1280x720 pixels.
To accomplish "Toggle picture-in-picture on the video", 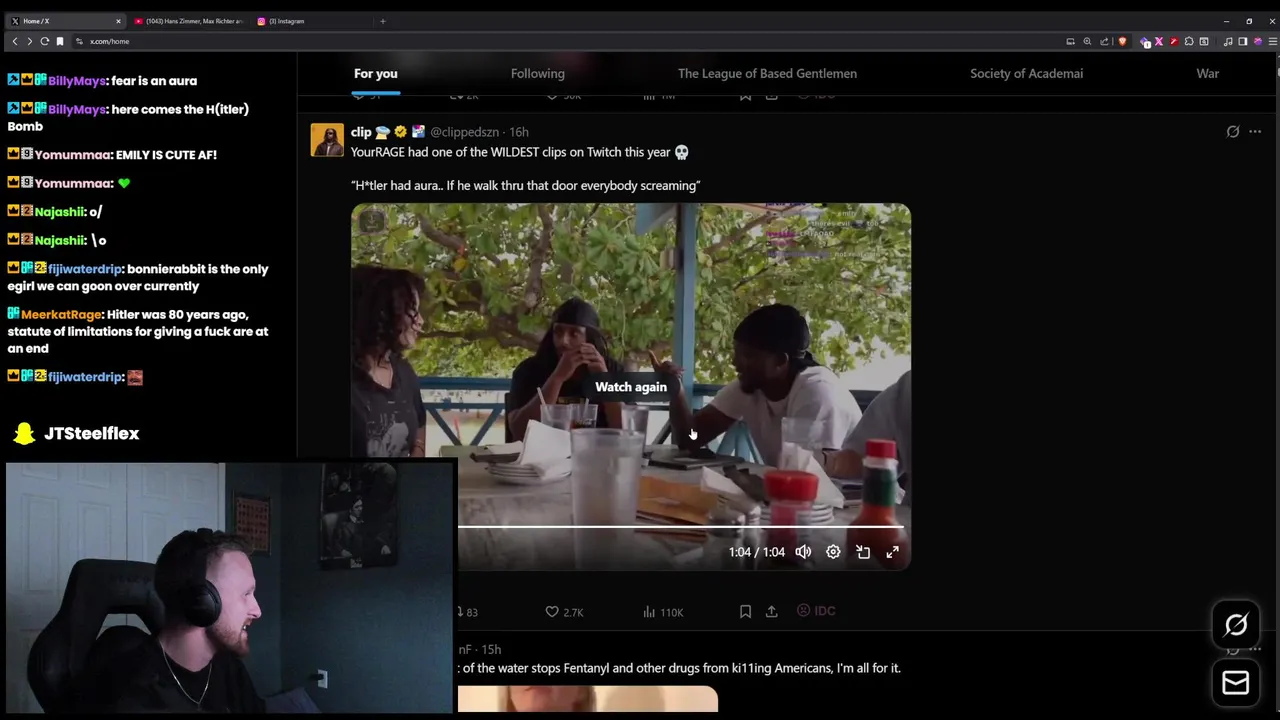I will click(x=863, y=552).
